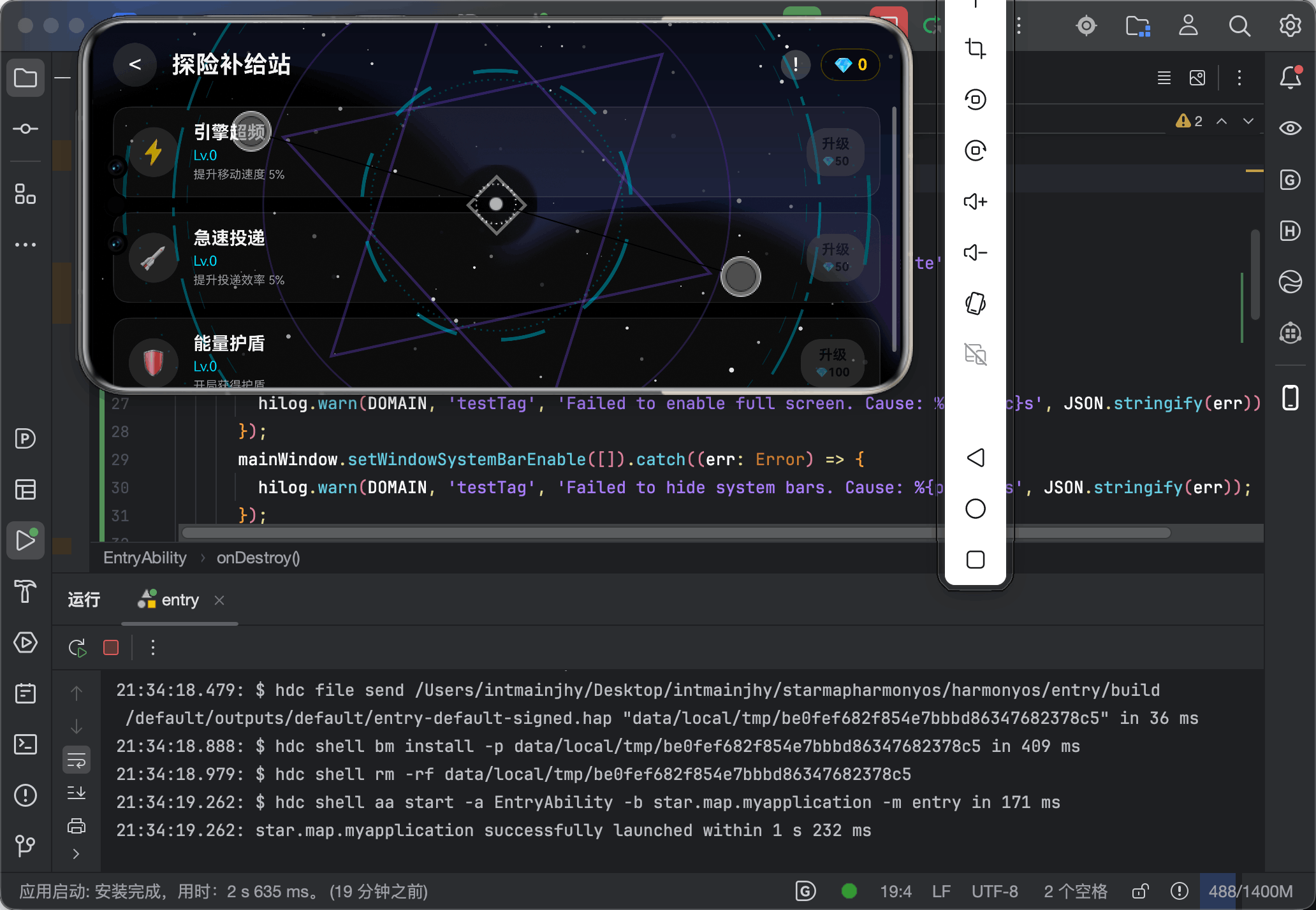Viewport: 1316px width, 910px height.
Task: Upgrade 引擎超频 for 50 gems
Action: click(x=835, y=152)
